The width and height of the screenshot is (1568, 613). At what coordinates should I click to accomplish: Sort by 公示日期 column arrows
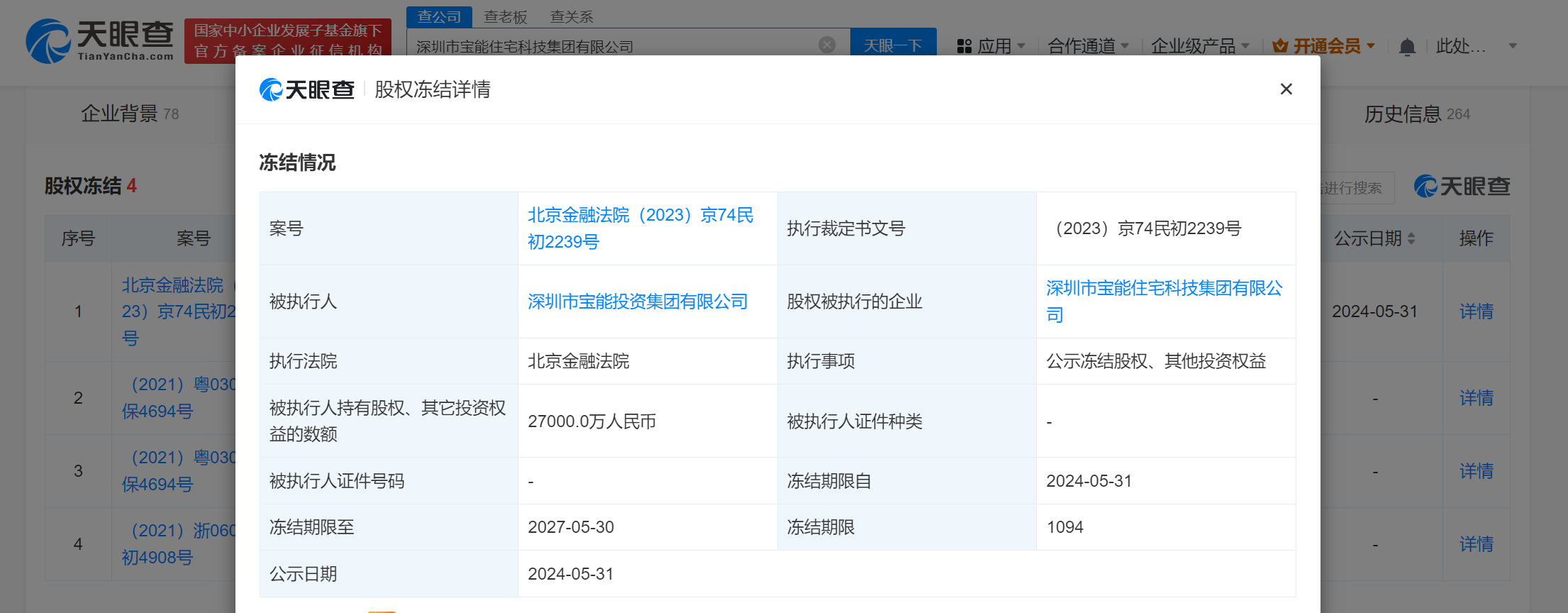tap(1411, 238)
